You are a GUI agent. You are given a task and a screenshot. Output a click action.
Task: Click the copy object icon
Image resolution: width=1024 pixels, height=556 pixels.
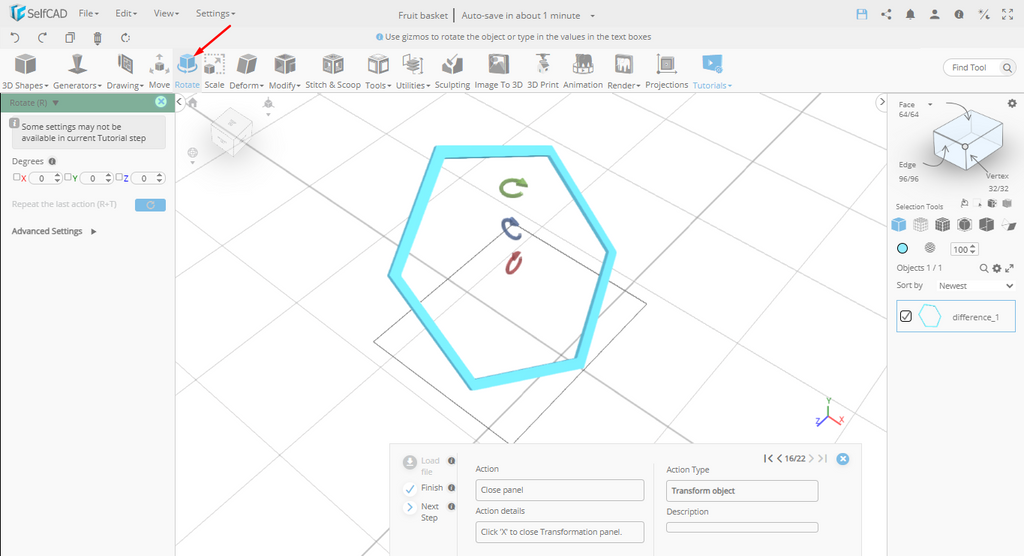pyautogui.click(x=70, y=37)
